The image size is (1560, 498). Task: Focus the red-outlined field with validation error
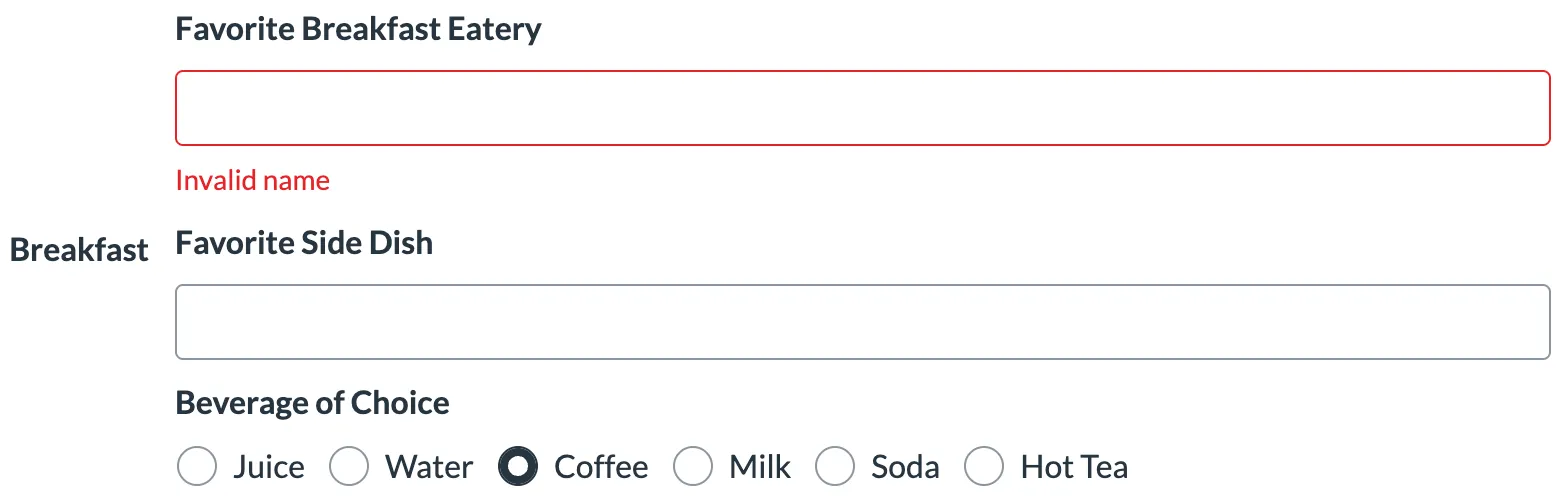(862, 108)
